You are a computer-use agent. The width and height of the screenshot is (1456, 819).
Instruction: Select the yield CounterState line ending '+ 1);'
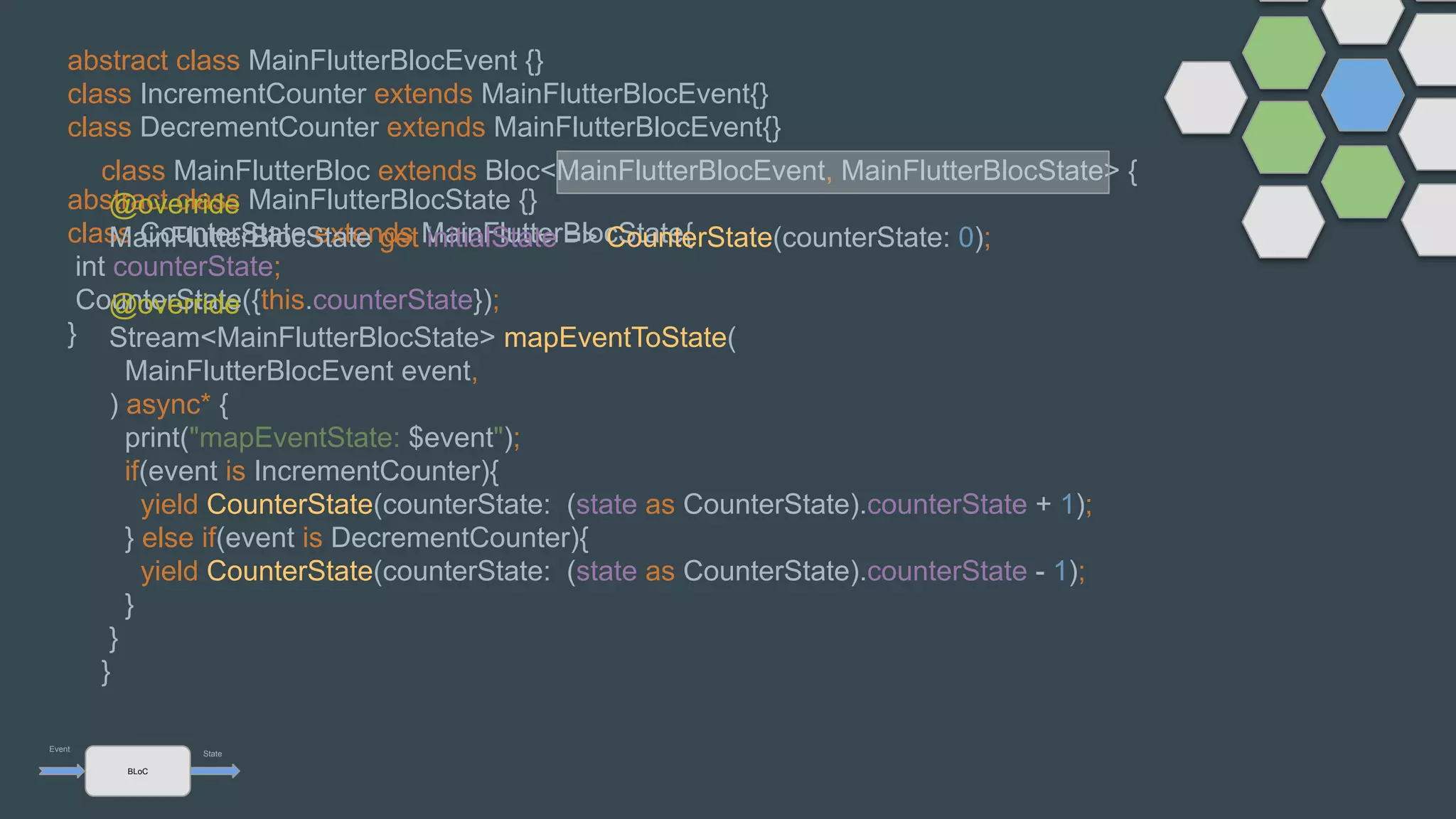coord(616,505)
